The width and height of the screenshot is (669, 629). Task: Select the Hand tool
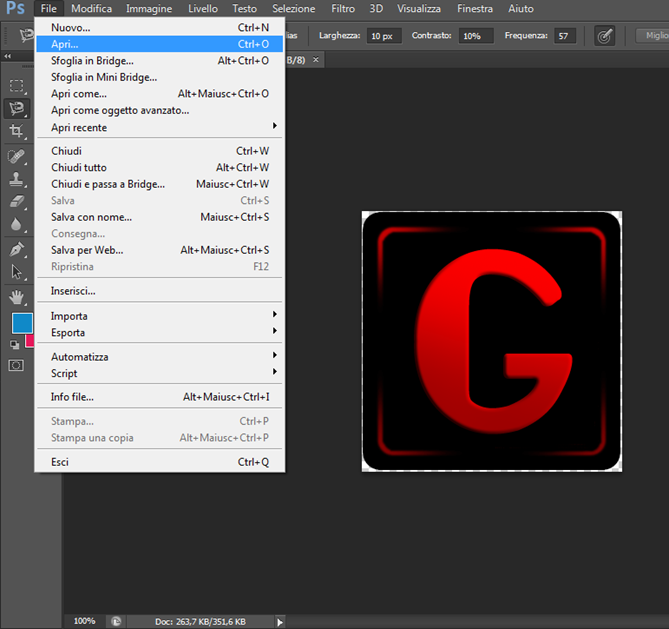17,297
